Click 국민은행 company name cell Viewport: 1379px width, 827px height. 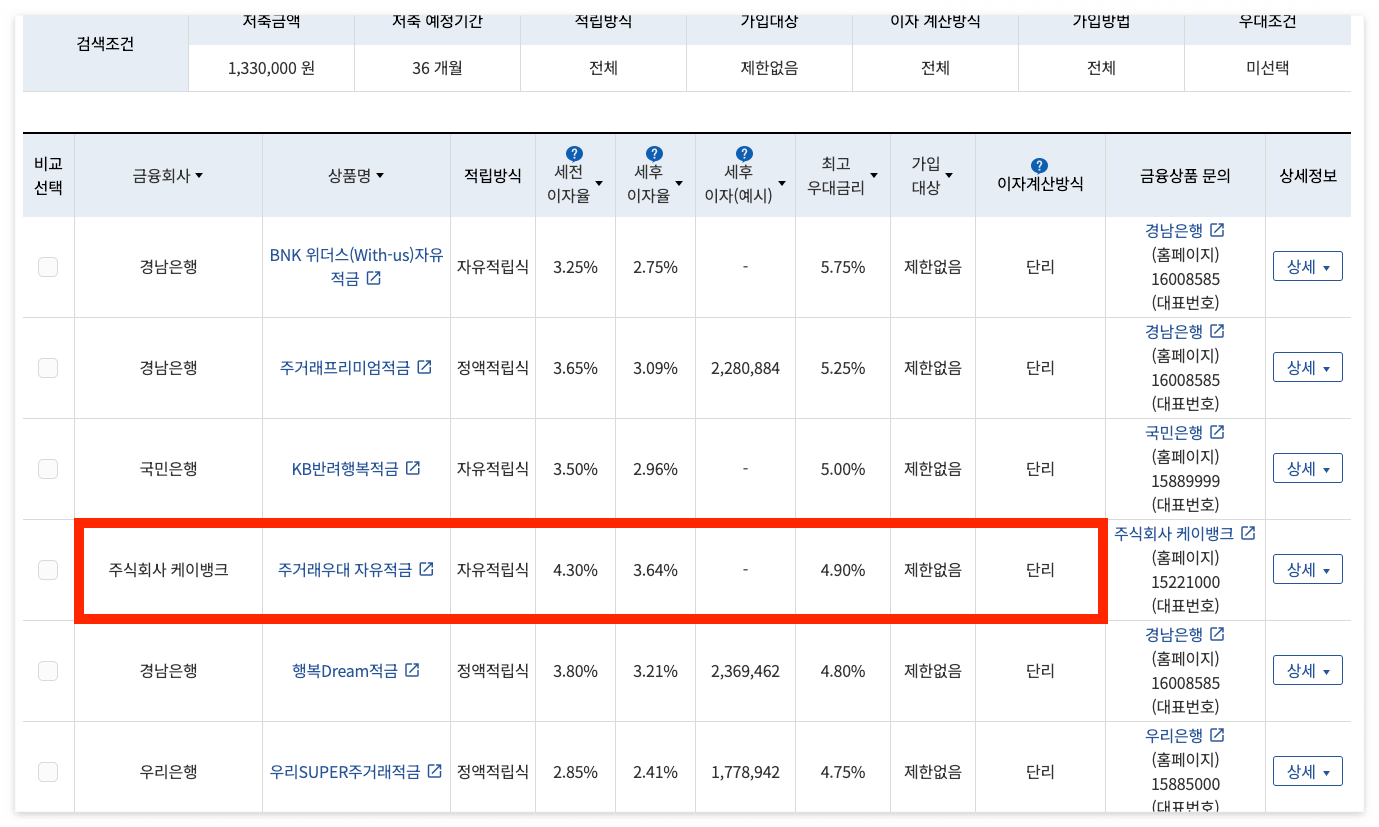(169, 469)
